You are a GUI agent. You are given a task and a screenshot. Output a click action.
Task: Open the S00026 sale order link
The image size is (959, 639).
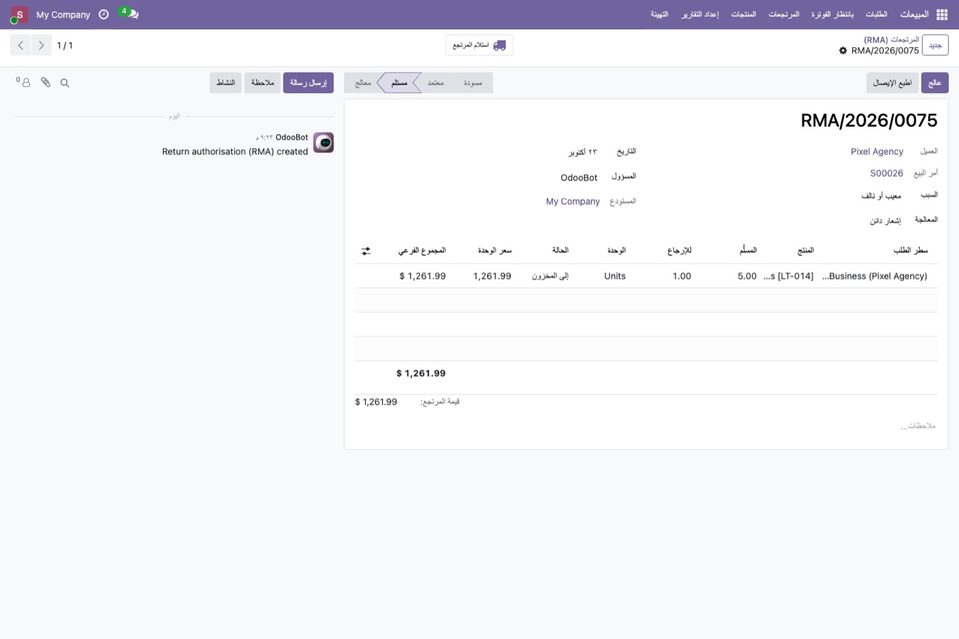click(x=886, y=174)
